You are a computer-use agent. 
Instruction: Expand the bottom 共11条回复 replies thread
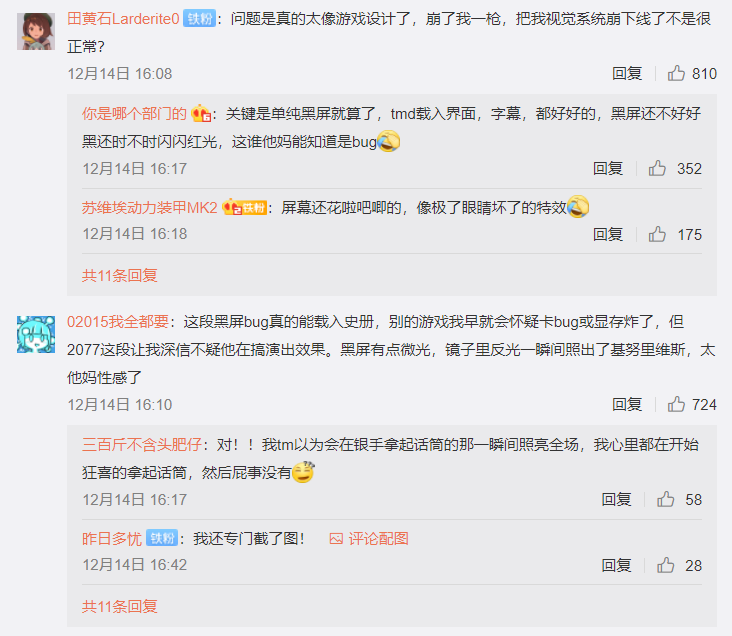pyautogui.click(x=120, y=606)
